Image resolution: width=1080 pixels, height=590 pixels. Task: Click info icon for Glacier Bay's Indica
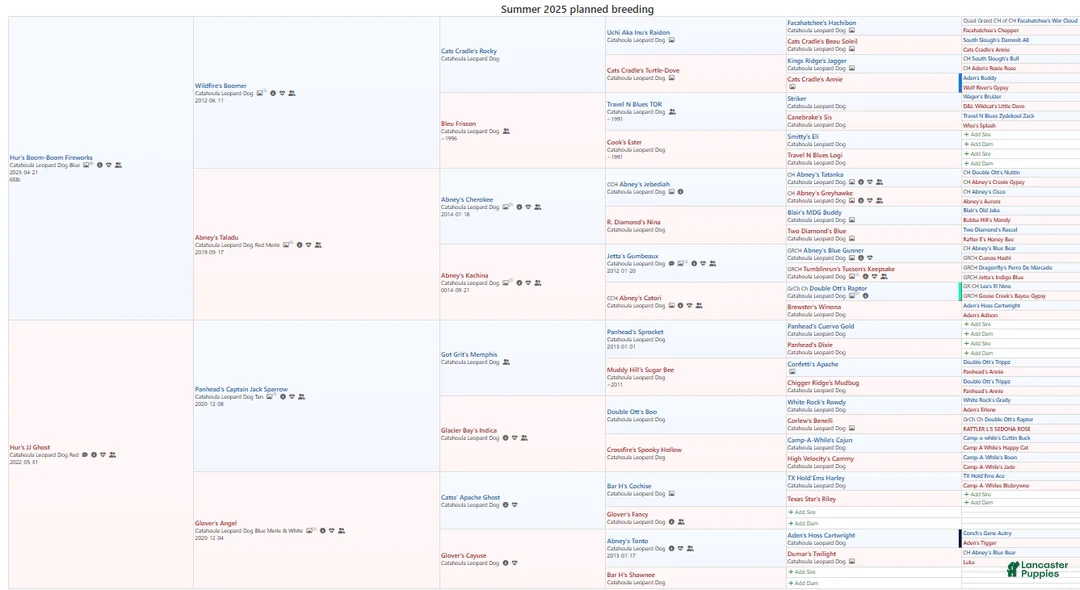point(506,437)
